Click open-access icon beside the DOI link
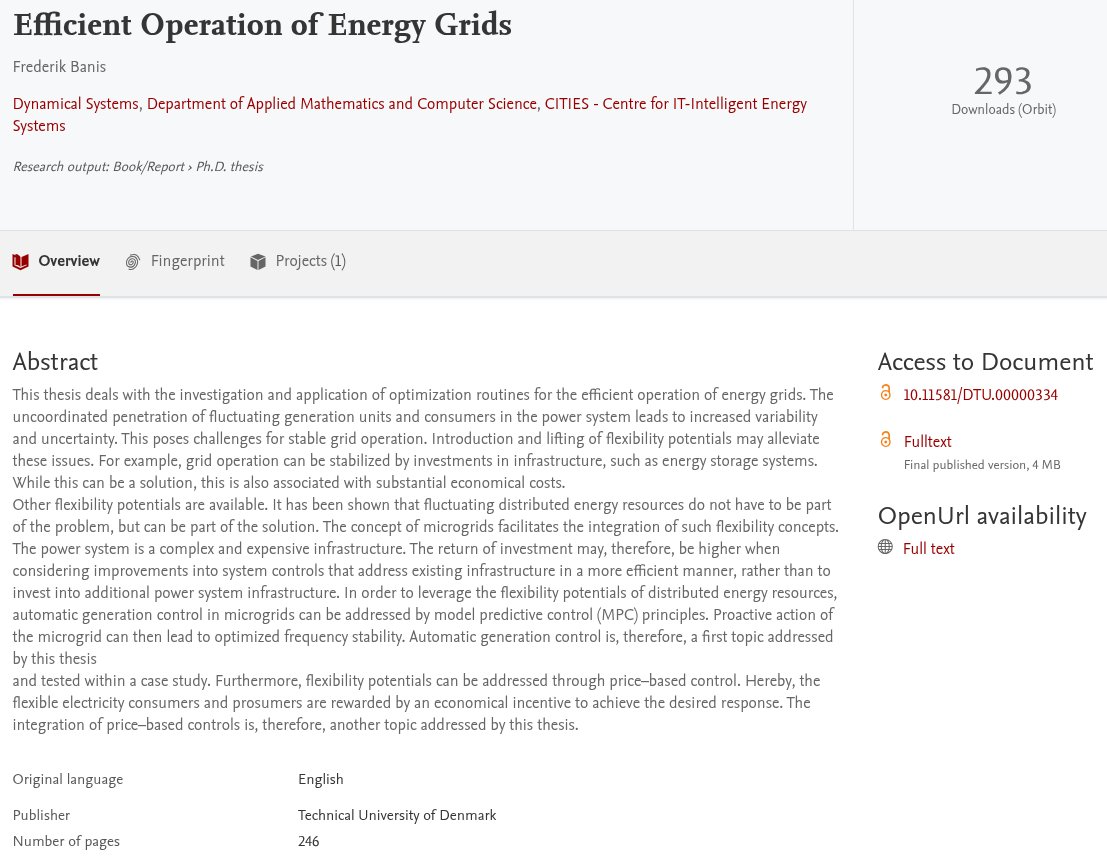 [x=886, y=394]
